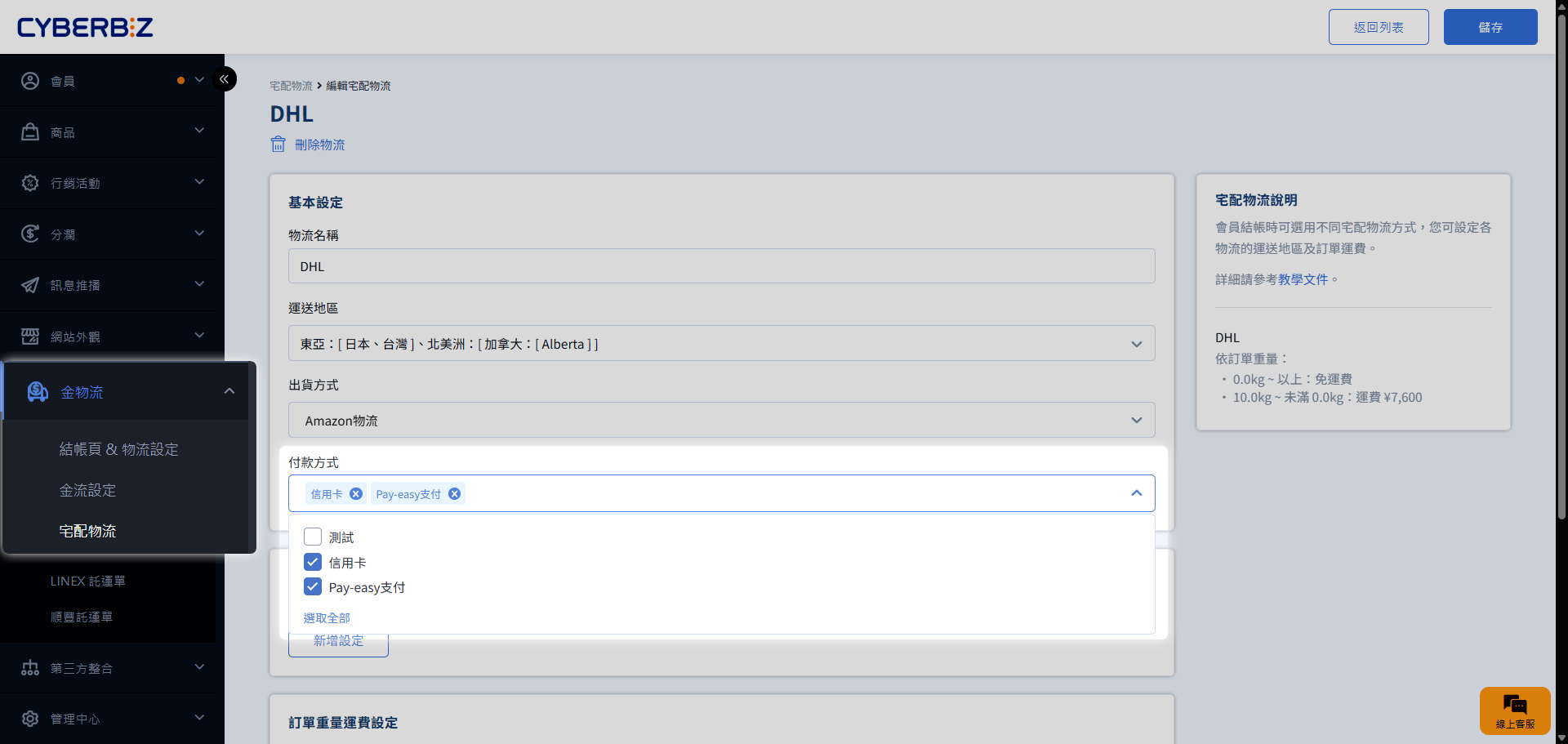Click the 網站外觀 storefront icon
Image resolution: width=1568 pixels, height=744 pixels.
point(30,336)
